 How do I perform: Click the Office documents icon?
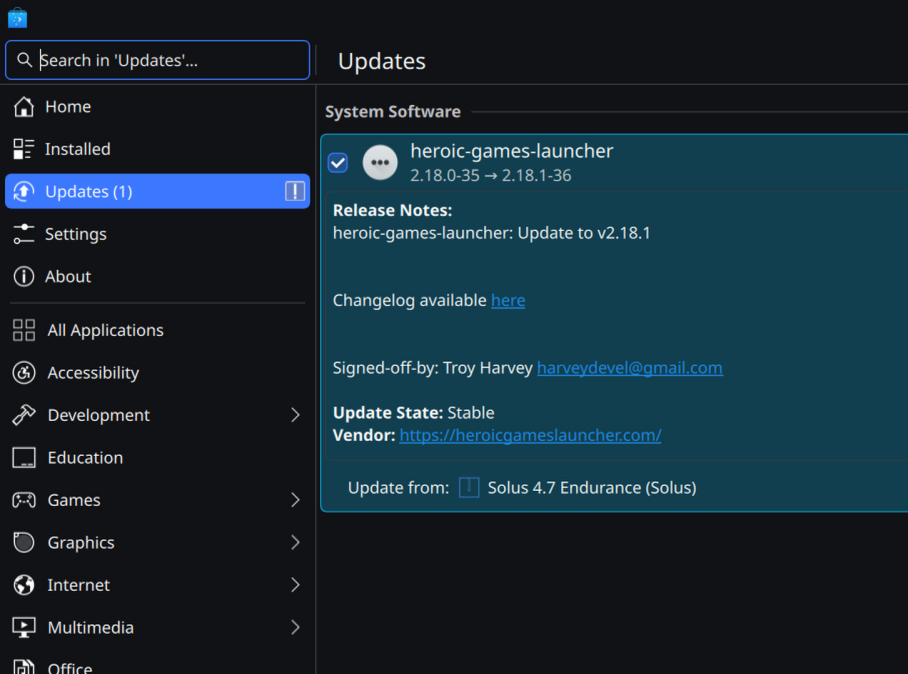[x=24, y=667]
